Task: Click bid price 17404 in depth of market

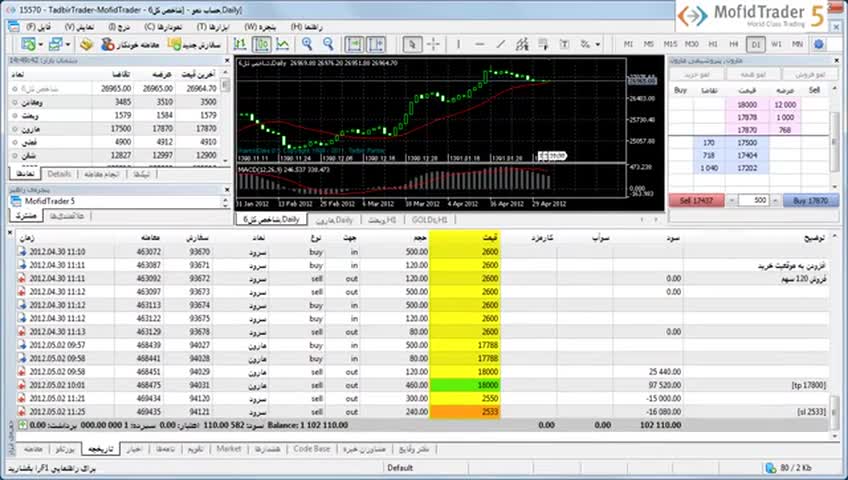Action: [747, 155]
